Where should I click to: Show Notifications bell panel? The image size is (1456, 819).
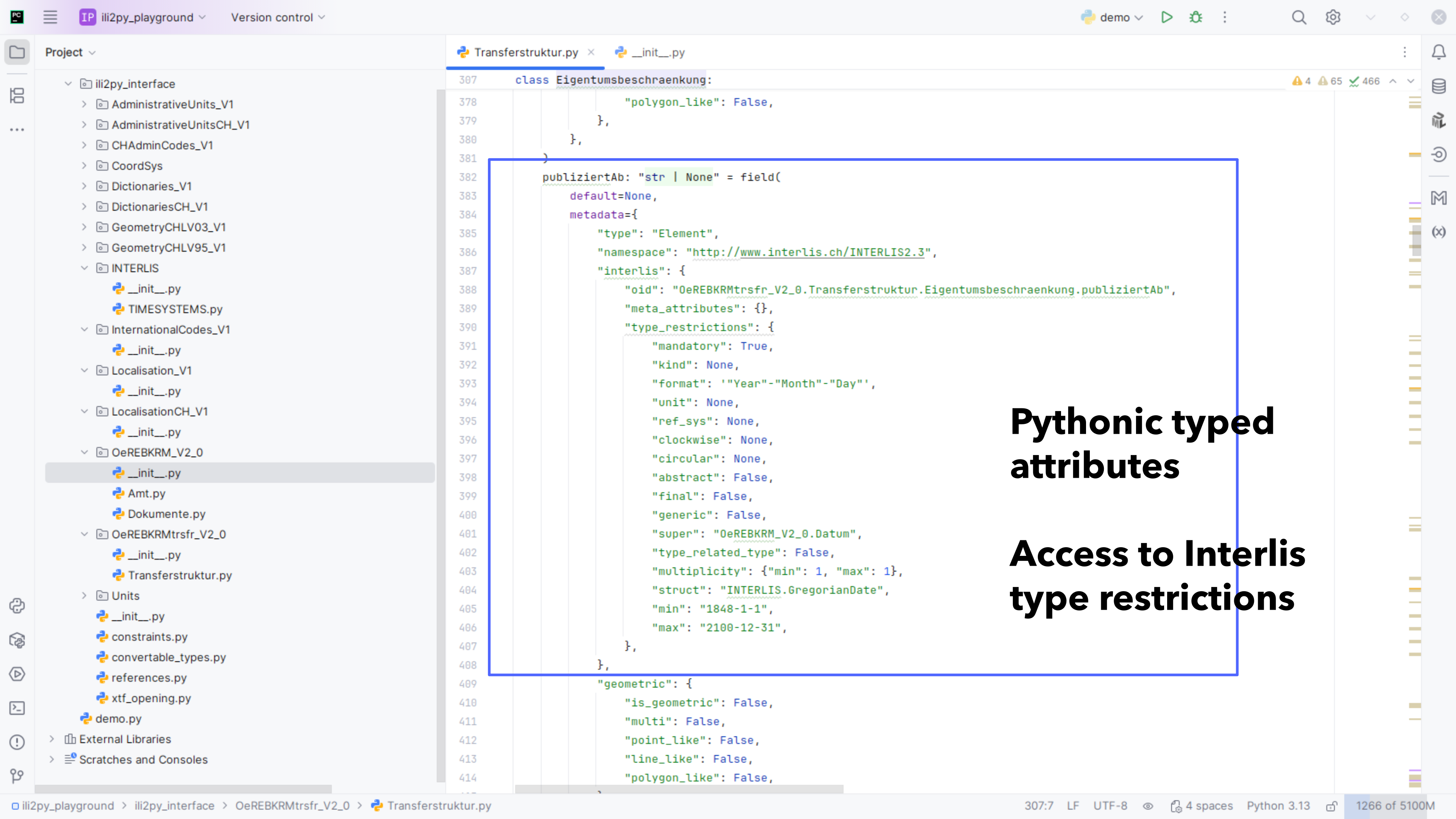click(x=1439, y=52)
